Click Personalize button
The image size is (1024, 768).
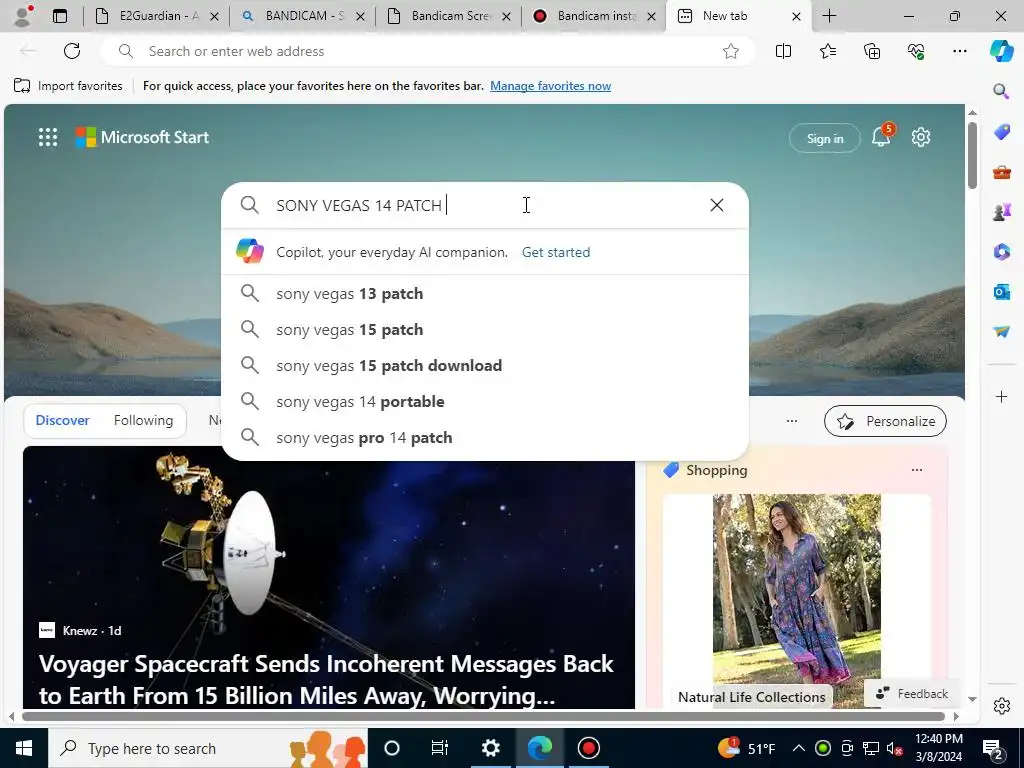tap(885, 421)
